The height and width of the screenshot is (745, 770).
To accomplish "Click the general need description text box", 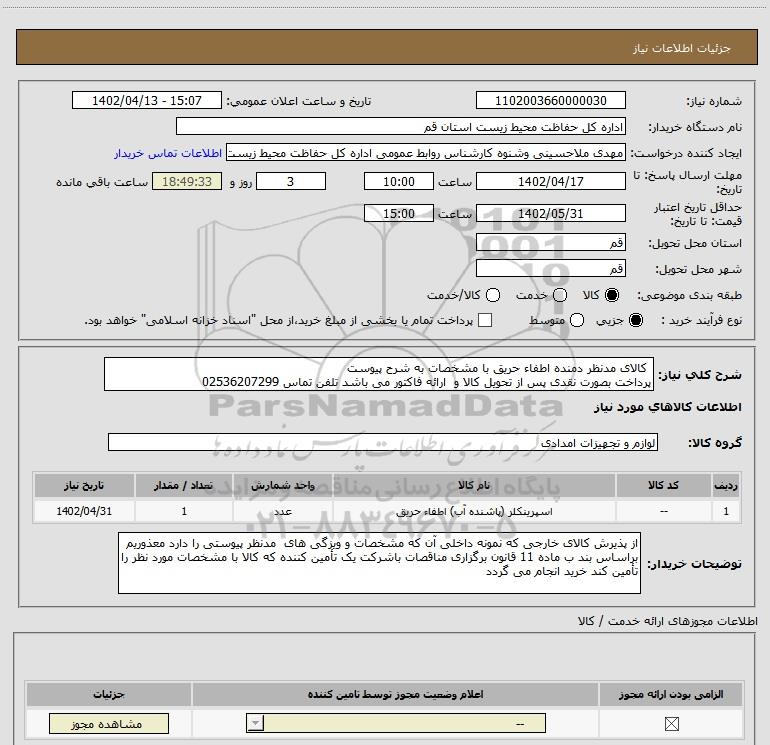I will (x=379, y=374).
